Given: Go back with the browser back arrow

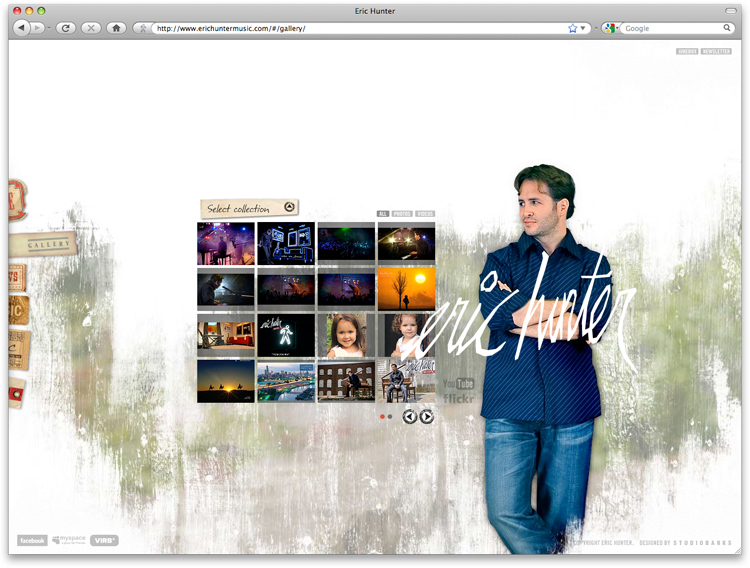Looking at the screenshot, I should click(x=21, y=28).
